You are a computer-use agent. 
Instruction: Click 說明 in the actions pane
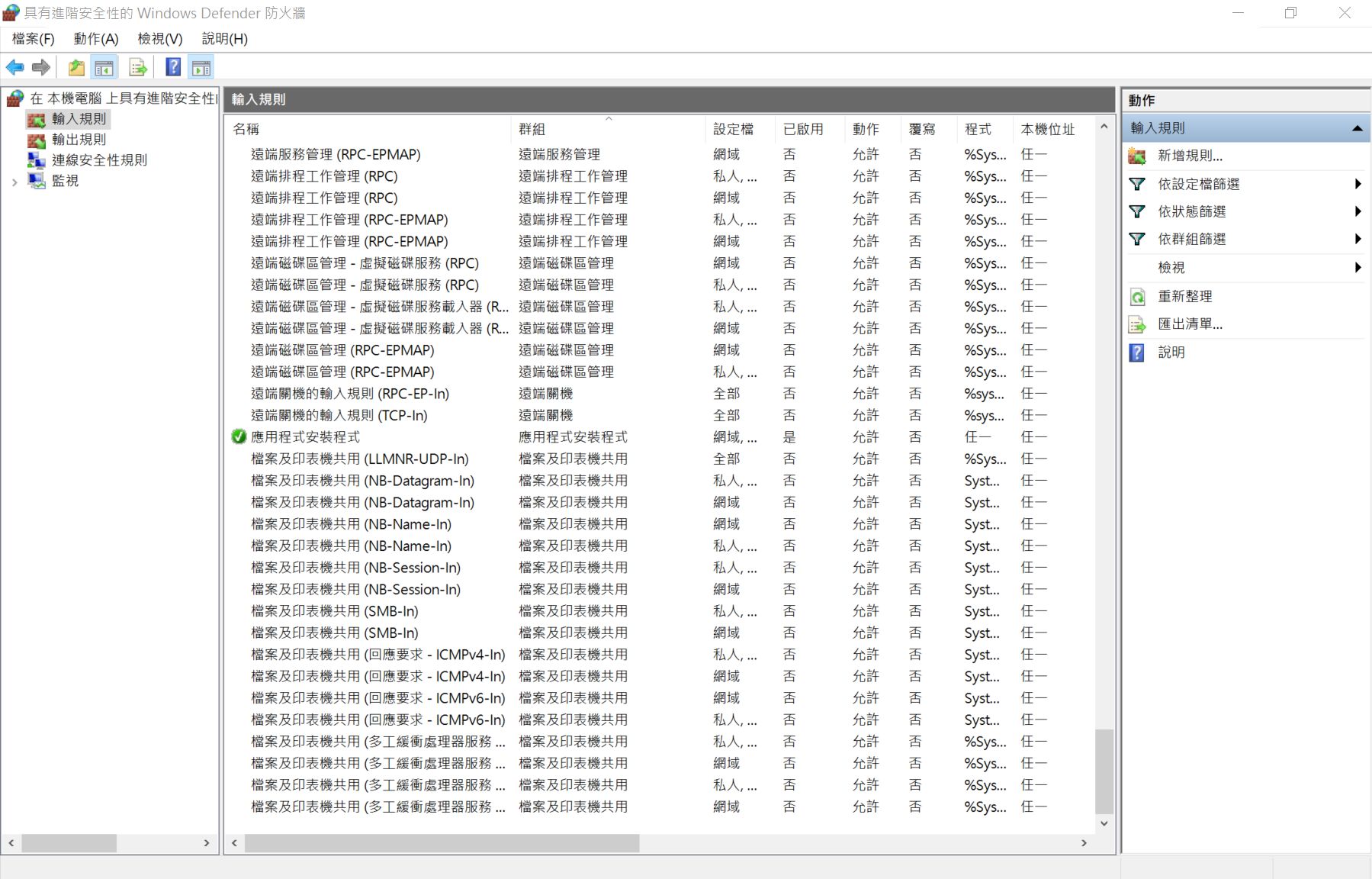(1171, 353)
